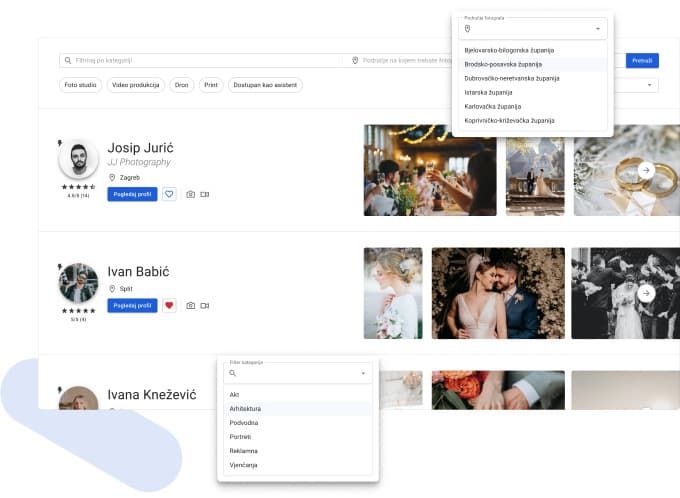This screenshot has height=498, width=680.
Task: Choose Reklamna category
Action: [x=298, y=451]
